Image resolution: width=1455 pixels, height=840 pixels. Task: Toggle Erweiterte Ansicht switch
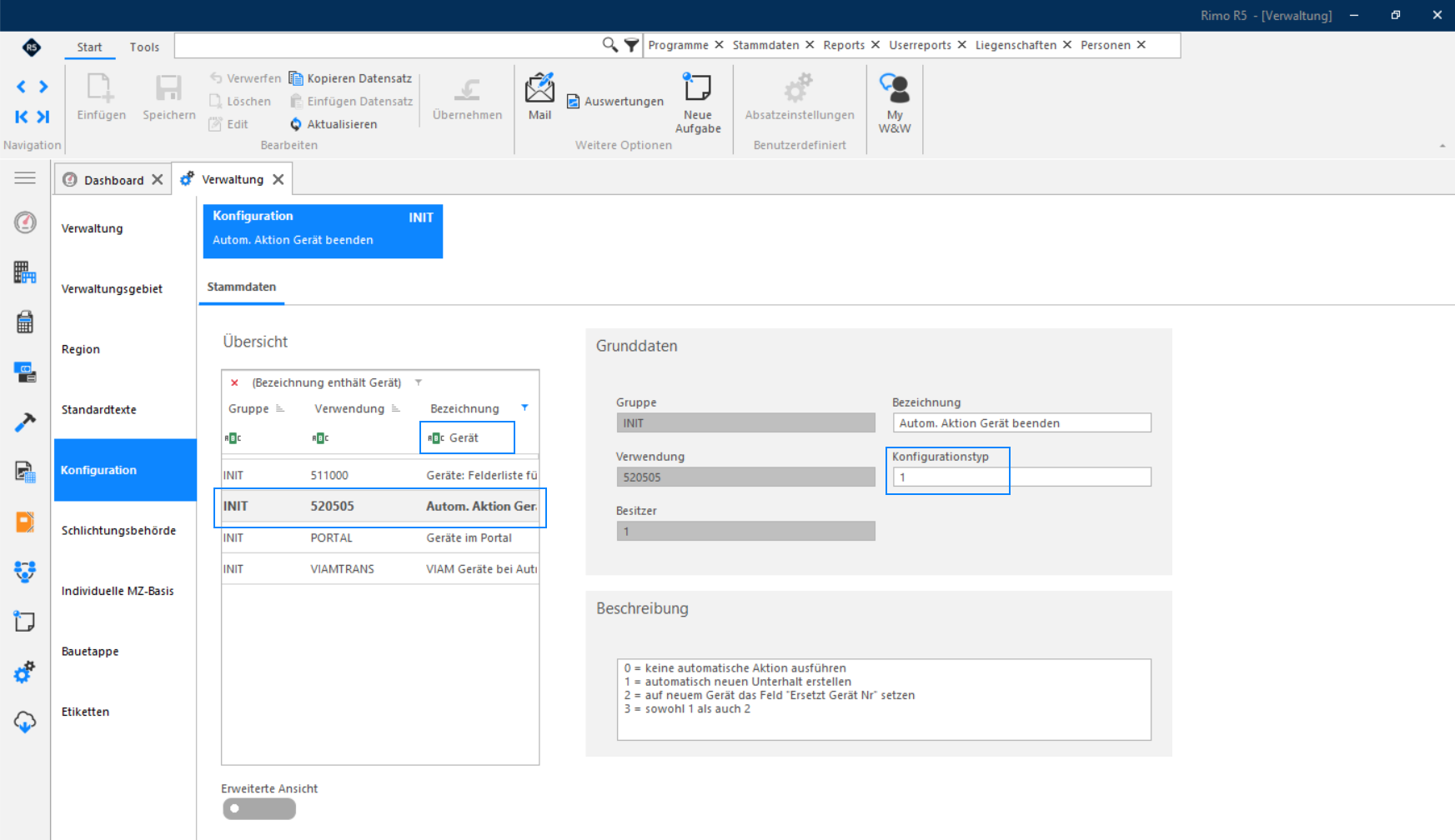[259, 808]
